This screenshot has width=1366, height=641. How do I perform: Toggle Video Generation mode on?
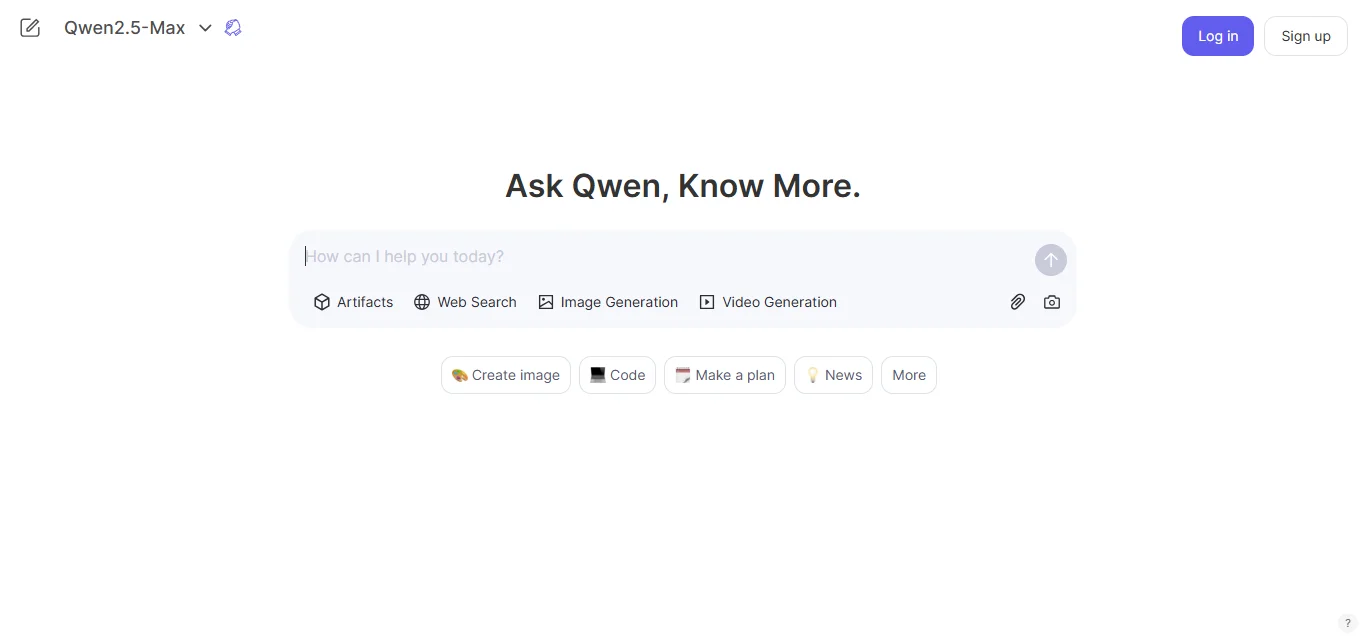click(x=768, y=301)
